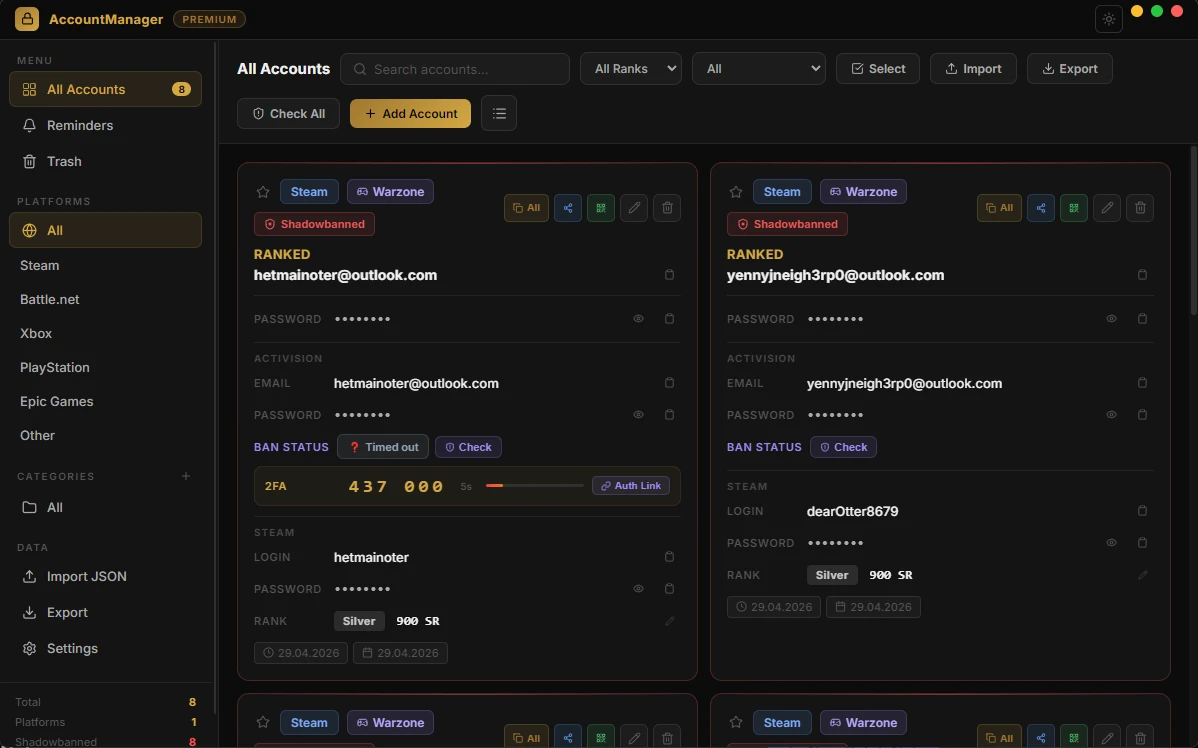
Task: Reveal Steam password of dearOtter8679
Action: click(1111, 543)
